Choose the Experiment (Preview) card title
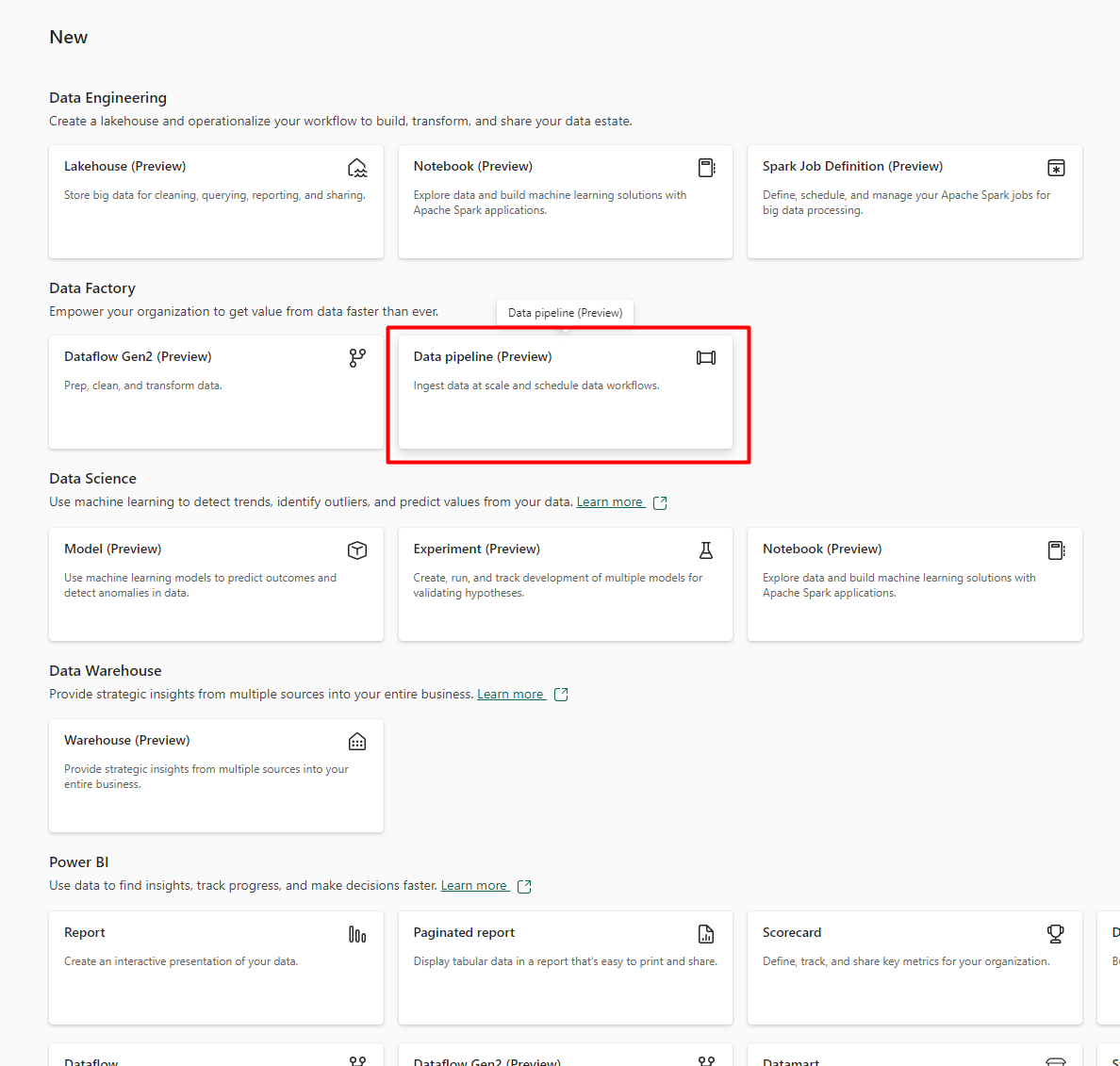Screen dimensions: 1120x1066 point(476,549)
